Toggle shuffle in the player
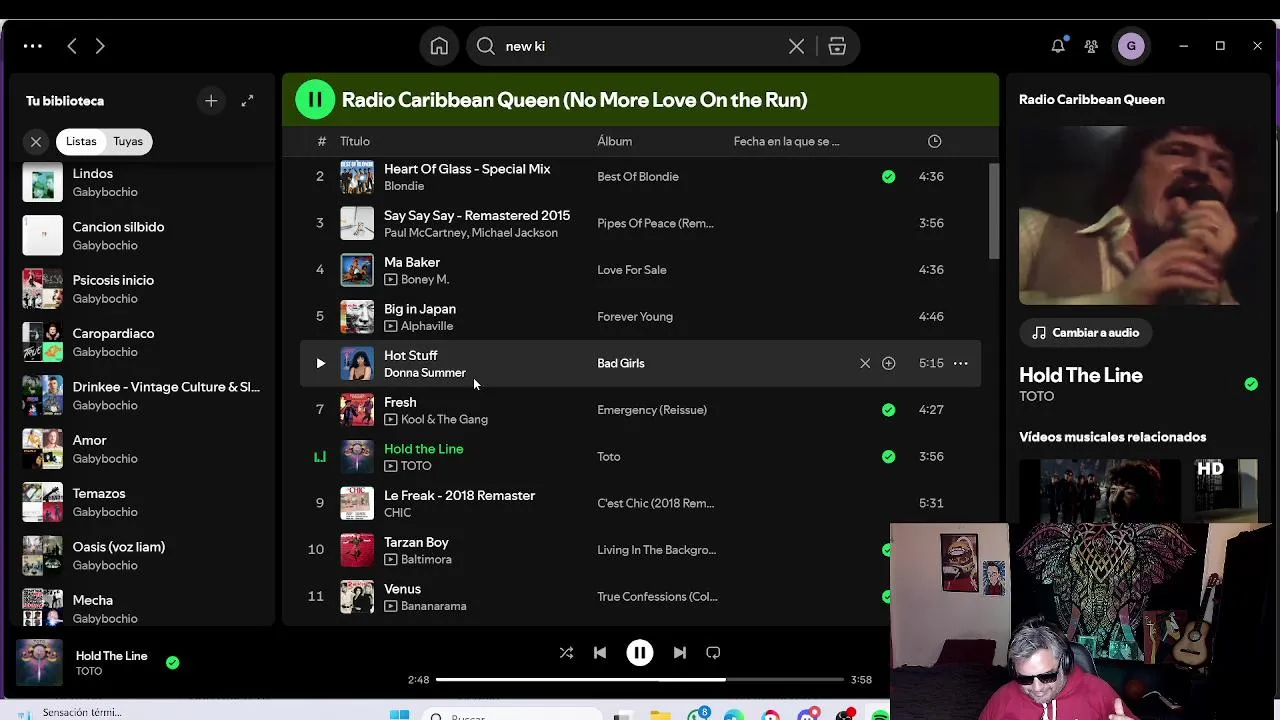The width and height of the screenshot is (1280, 720). (x=566, y=652)
